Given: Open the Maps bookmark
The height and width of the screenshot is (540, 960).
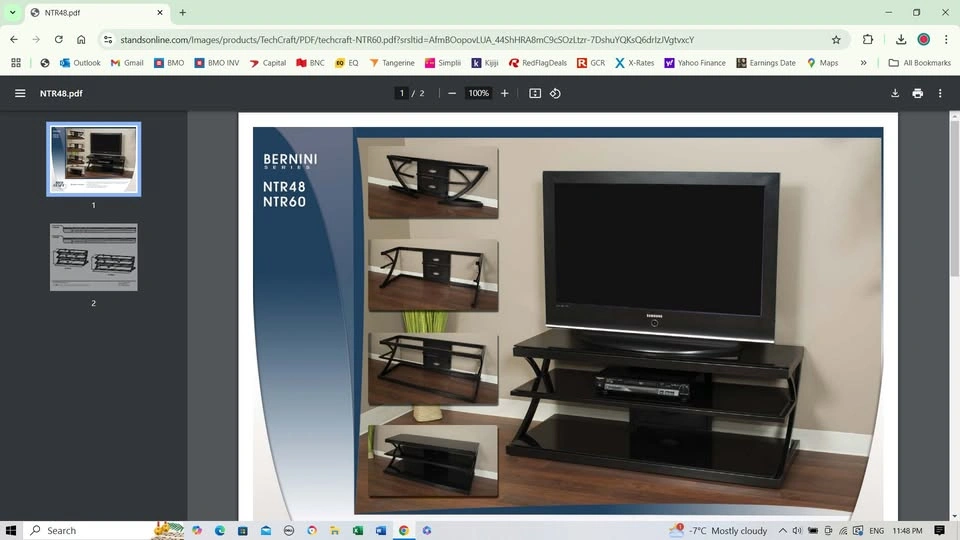Looking at the screenshot, I should pos(822,62).
